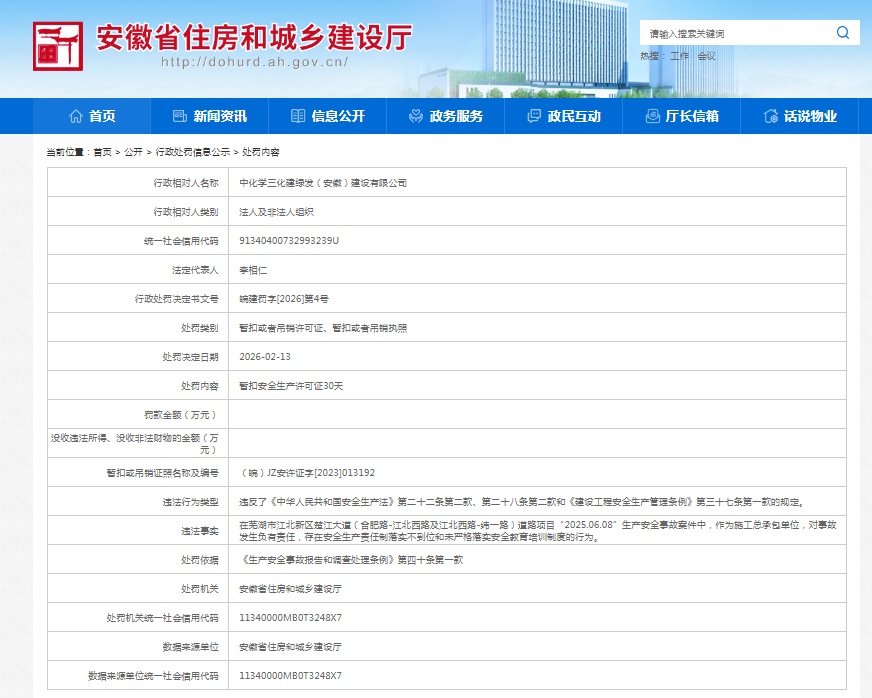Click the search magnifier icon

click(842, 33)
